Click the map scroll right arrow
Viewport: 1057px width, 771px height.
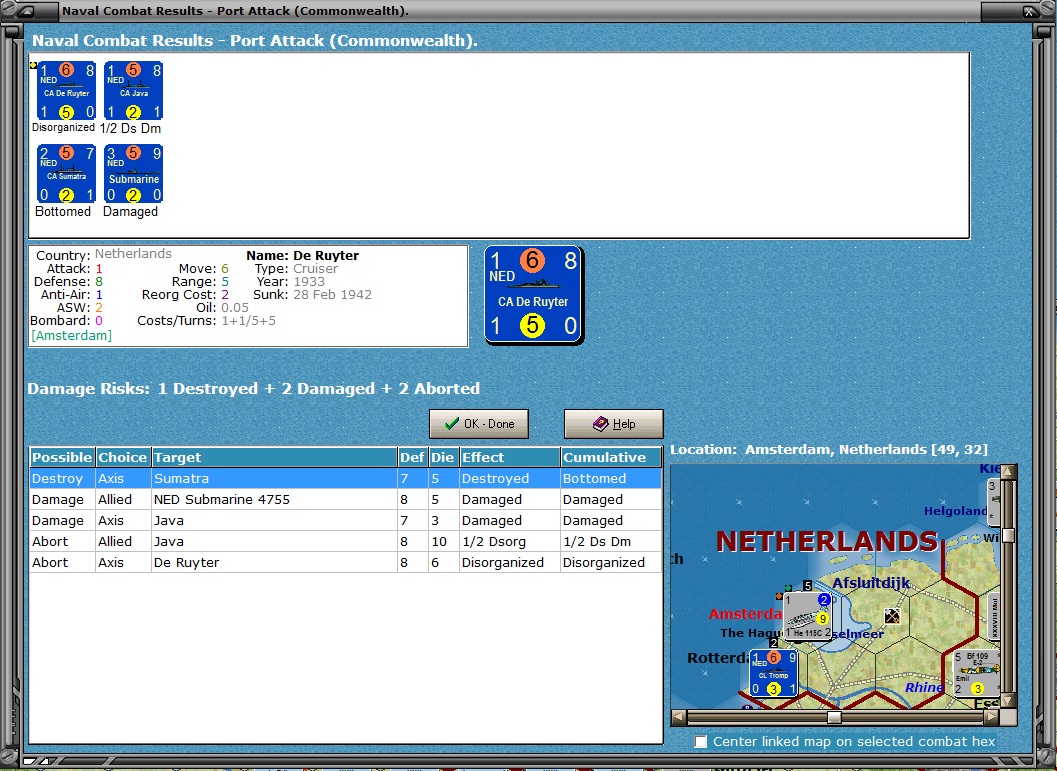[992, 717]
